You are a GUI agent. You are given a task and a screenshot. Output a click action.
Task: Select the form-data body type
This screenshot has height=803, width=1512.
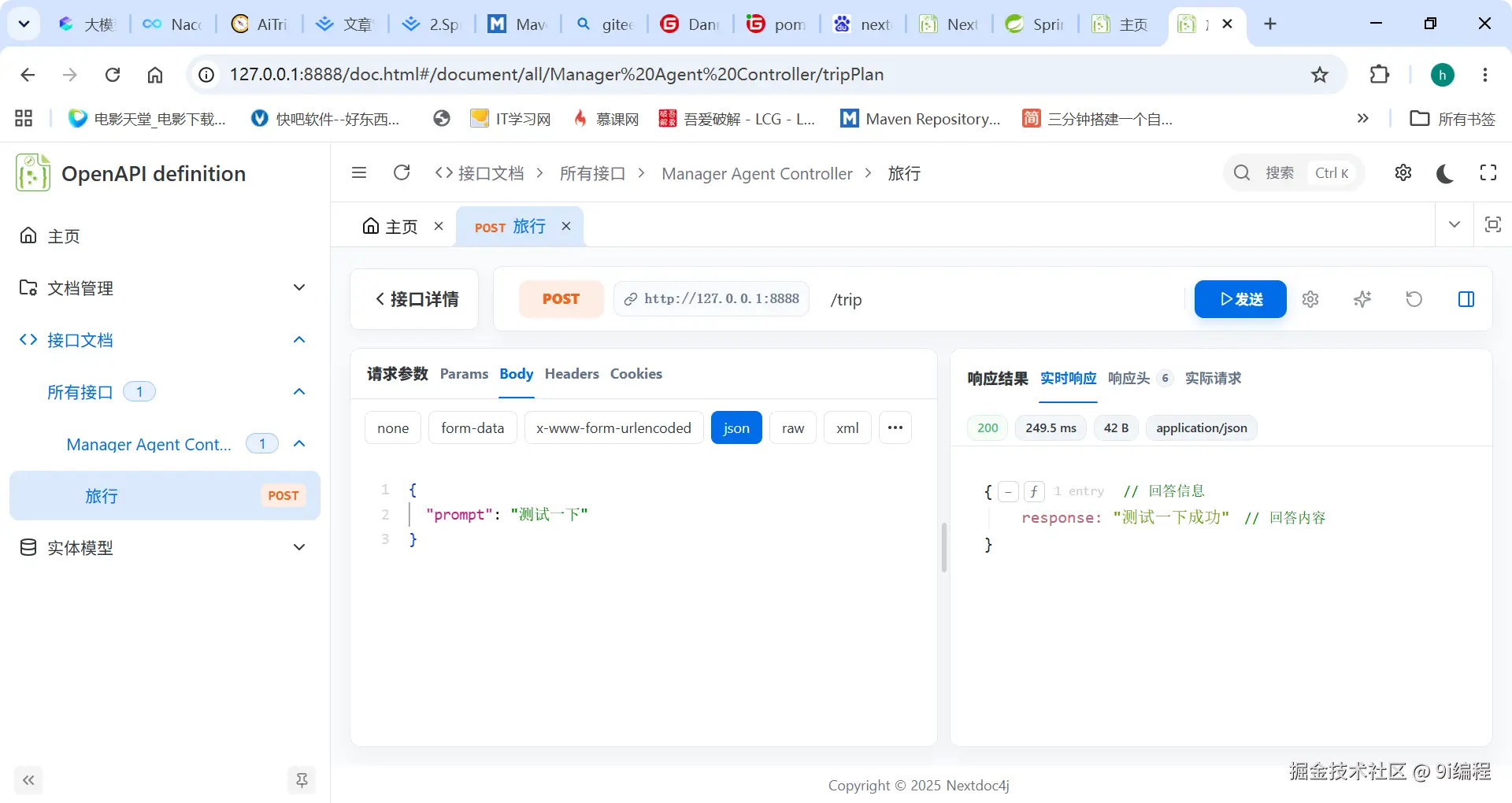pos(472,427)
